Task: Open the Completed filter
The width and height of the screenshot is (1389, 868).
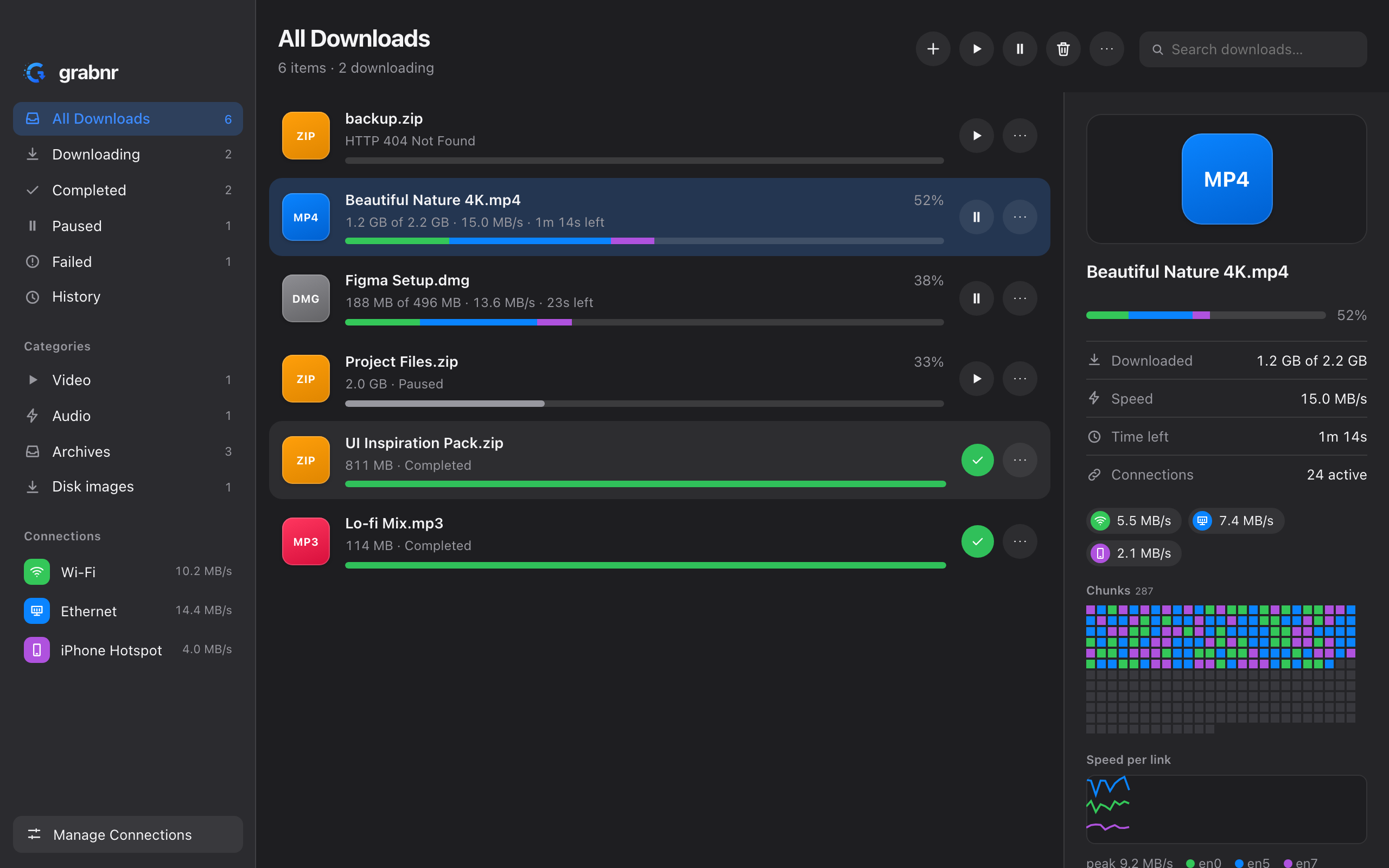Action: 128,190
